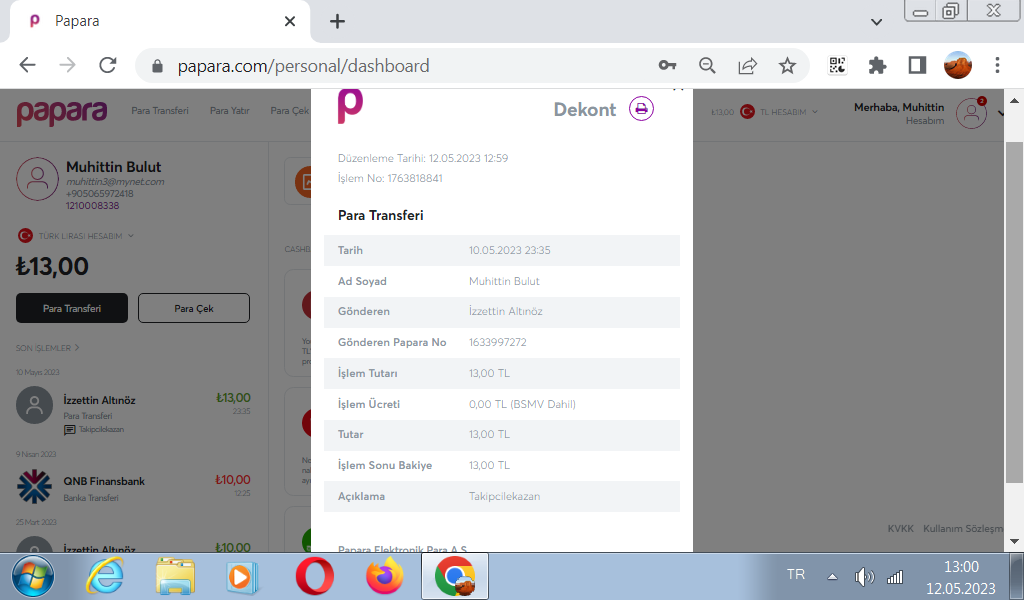Toggle the browser side panel icon
The width and height of the screenshot is (1024, 600).
pyautogui.click(x=917, y=65)
